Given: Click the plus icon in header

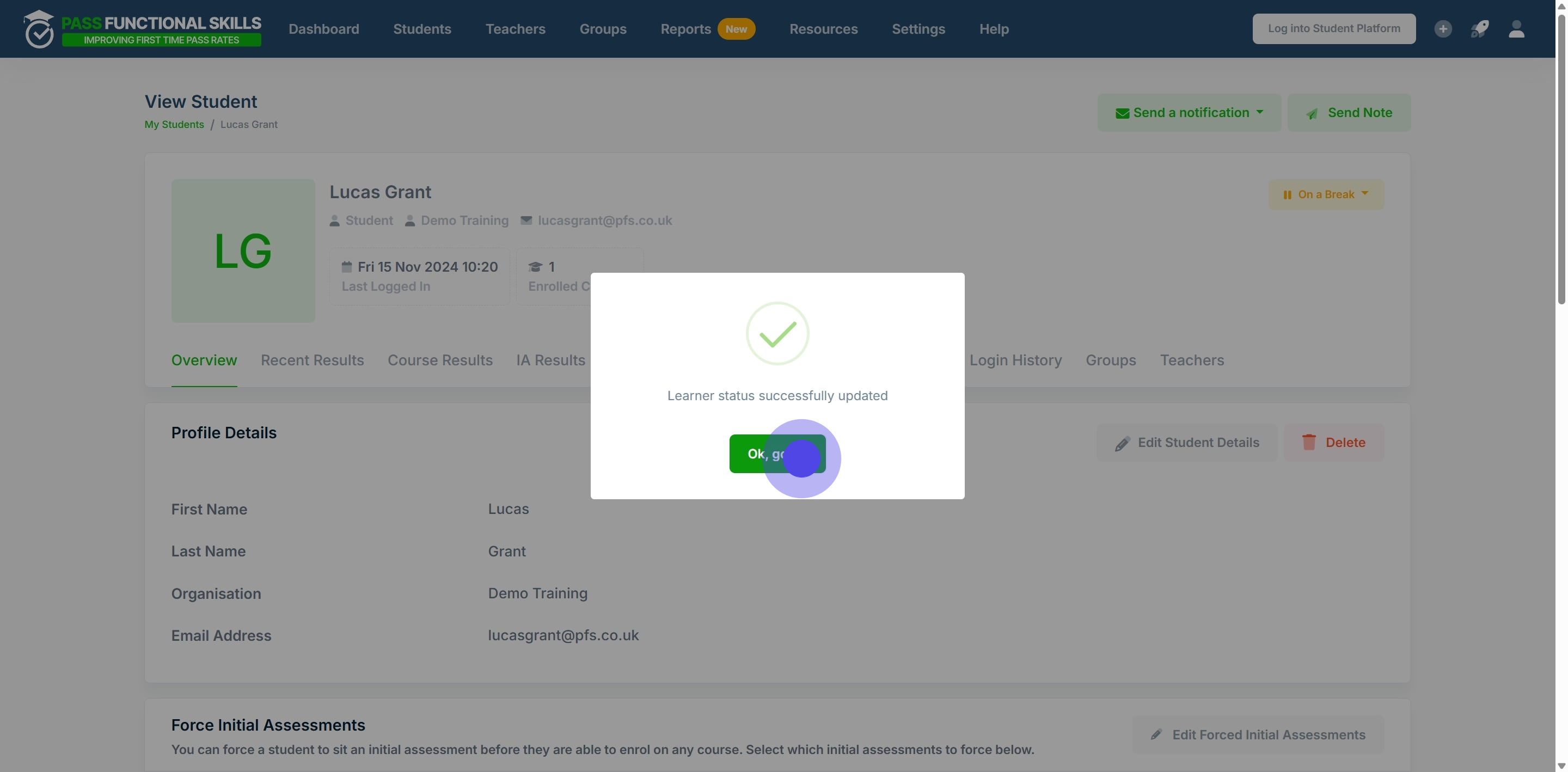Looking at the screenshot, I should pos(1443,29).
